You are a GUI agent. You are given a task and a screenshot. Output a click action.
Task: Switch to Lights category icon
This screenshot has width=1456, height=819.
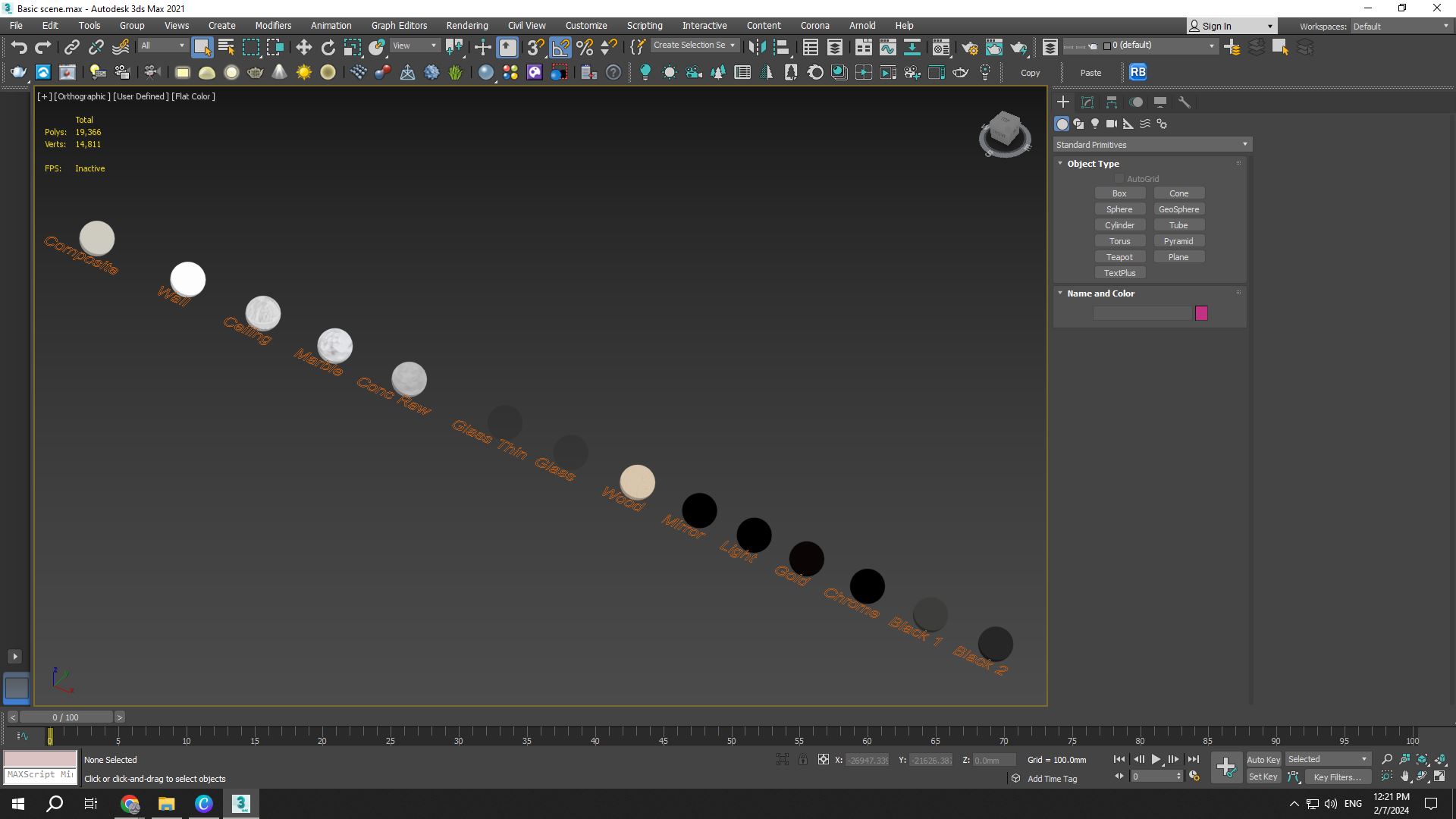(x=1095, y=124)
